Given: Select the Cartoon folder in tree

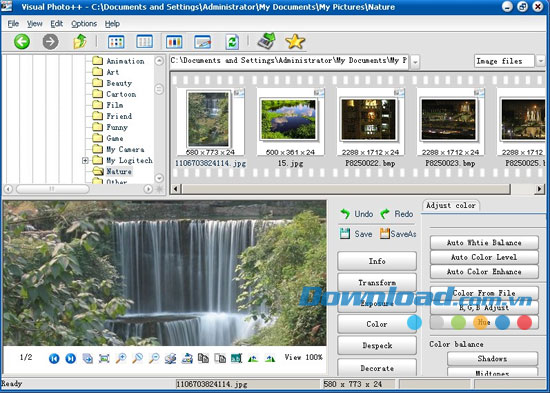Looking at the screenshot, I should [114, 94].
